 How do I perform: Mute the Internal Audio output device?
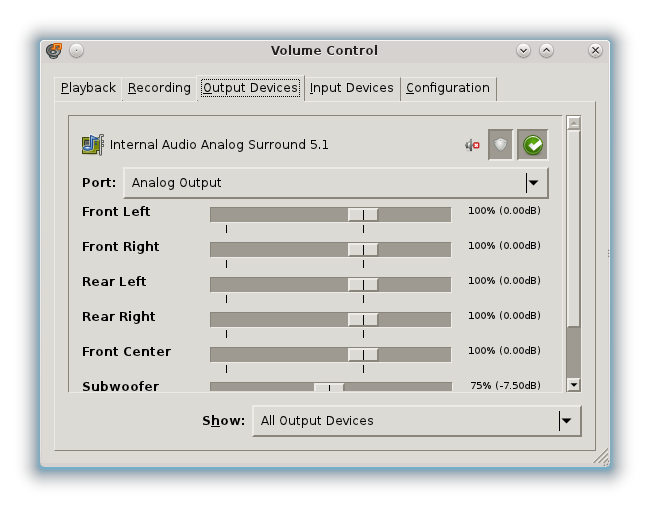[472, 145]
